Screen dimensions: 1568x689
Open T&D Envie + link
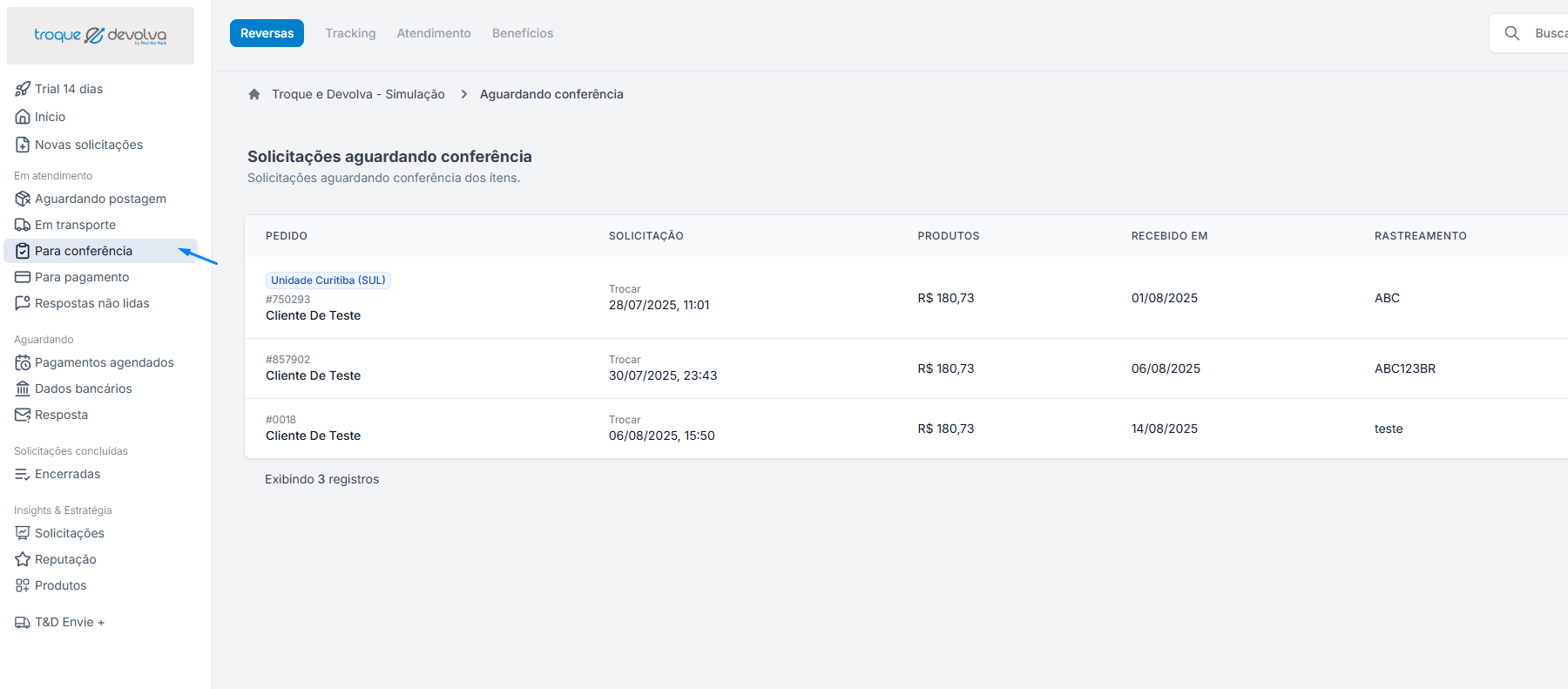point(70,622)
